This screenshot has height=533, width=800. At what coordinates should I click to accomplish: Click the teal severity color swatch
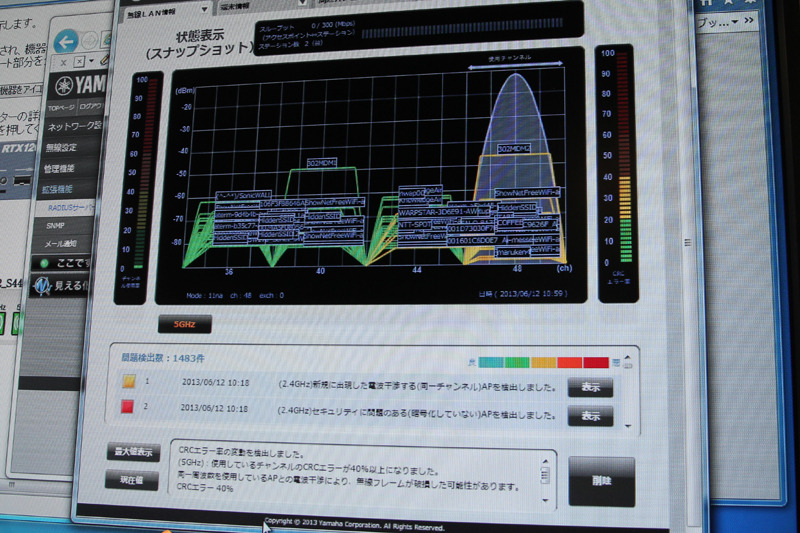491,363
